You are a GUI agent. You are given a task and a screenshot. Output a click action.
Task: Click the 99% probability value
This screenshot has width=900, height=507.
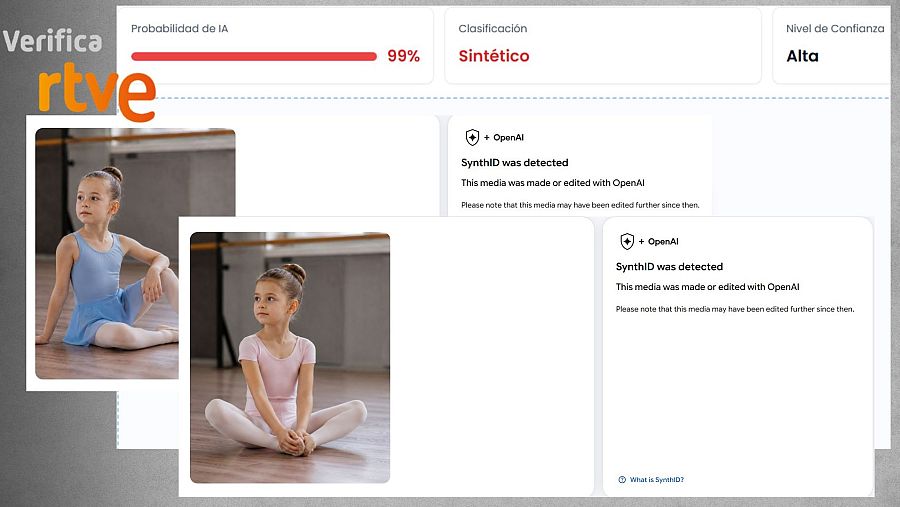[x=404, y=56]
